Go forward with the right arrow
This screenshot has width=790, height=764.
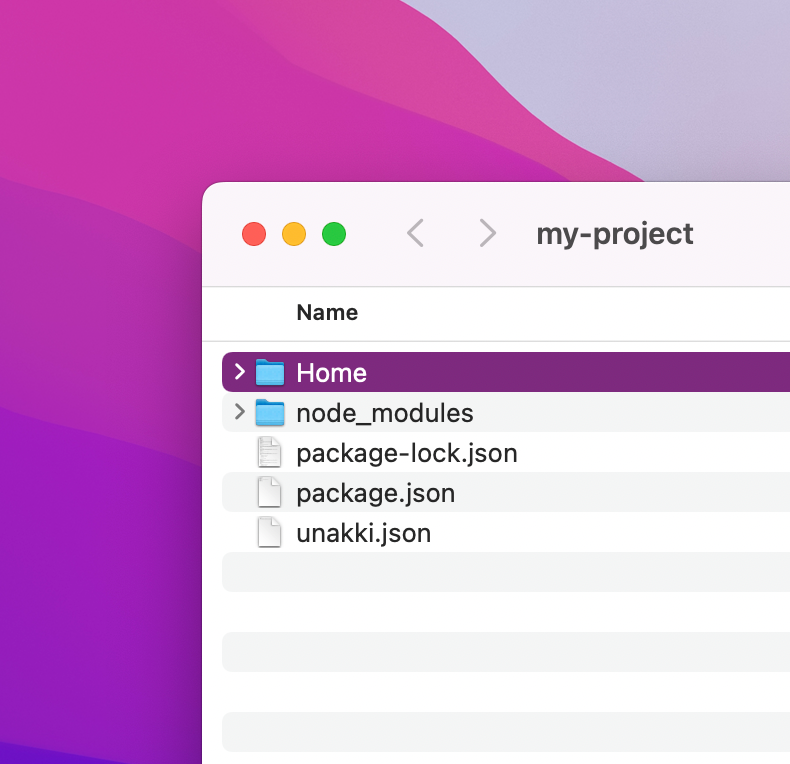[487, 233]
